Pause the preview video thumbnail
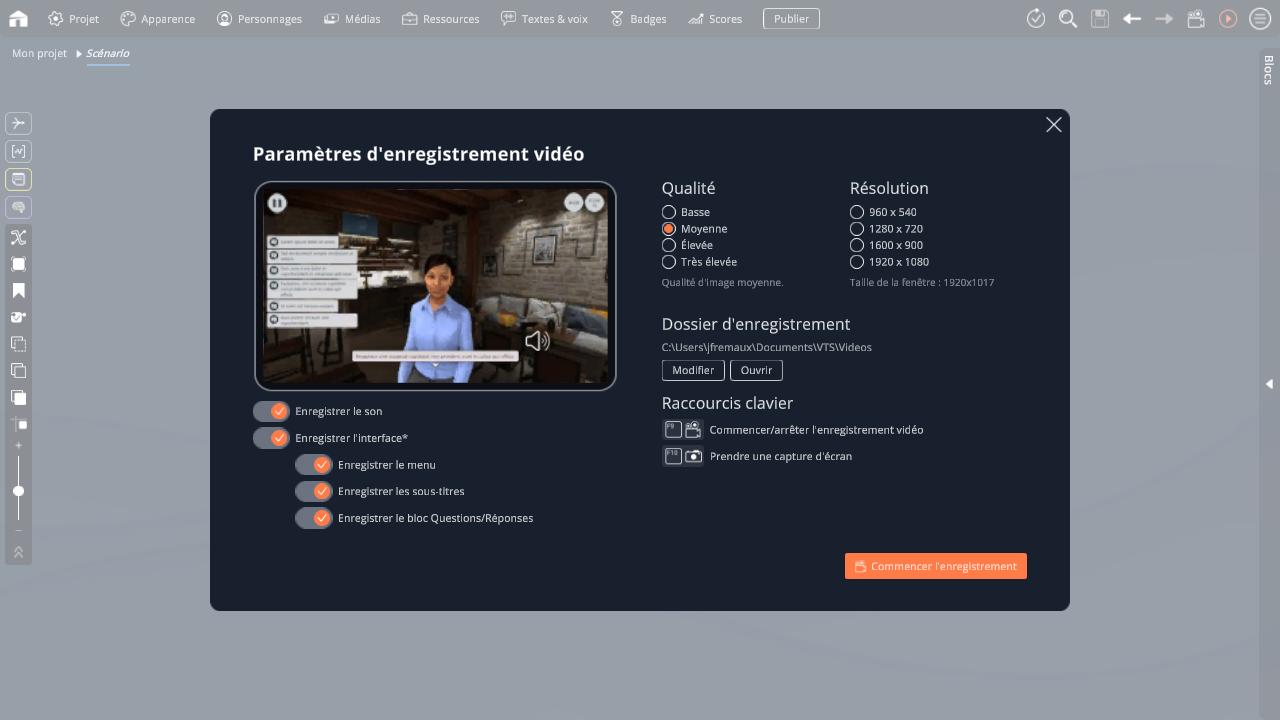The width and height of the screenshot is (1280, 720). (277, 203)
